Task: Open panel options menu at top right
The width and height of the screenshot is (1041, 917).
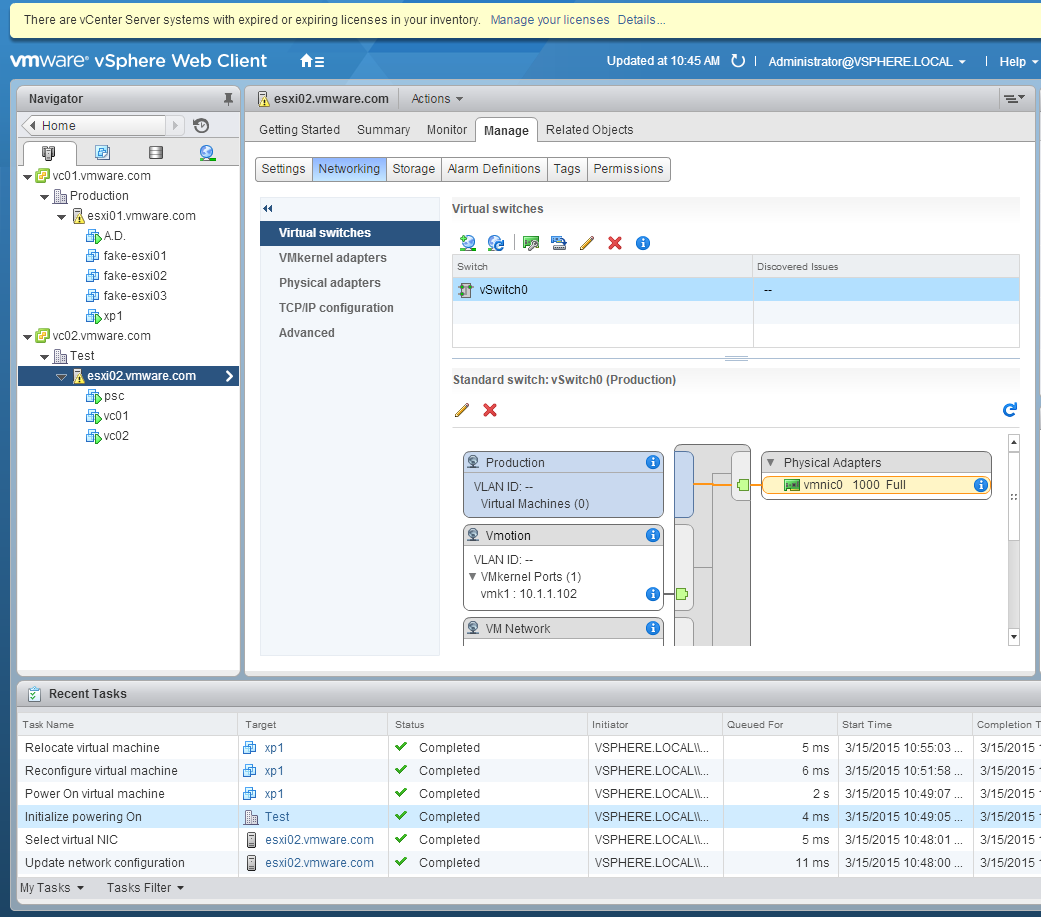Action: pyautogui.click(x=1014, y=99)
